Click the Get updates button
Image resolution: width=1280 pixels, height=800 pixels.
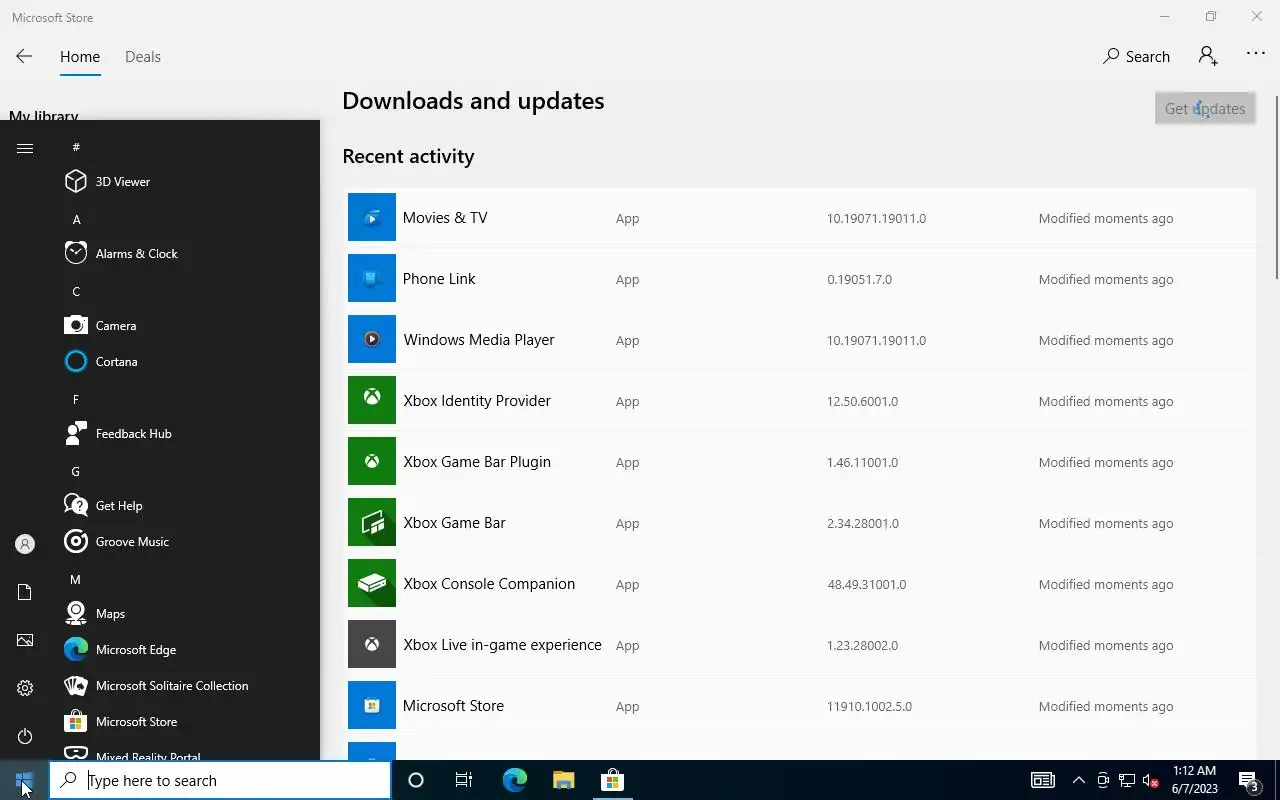pos(1205,108)
